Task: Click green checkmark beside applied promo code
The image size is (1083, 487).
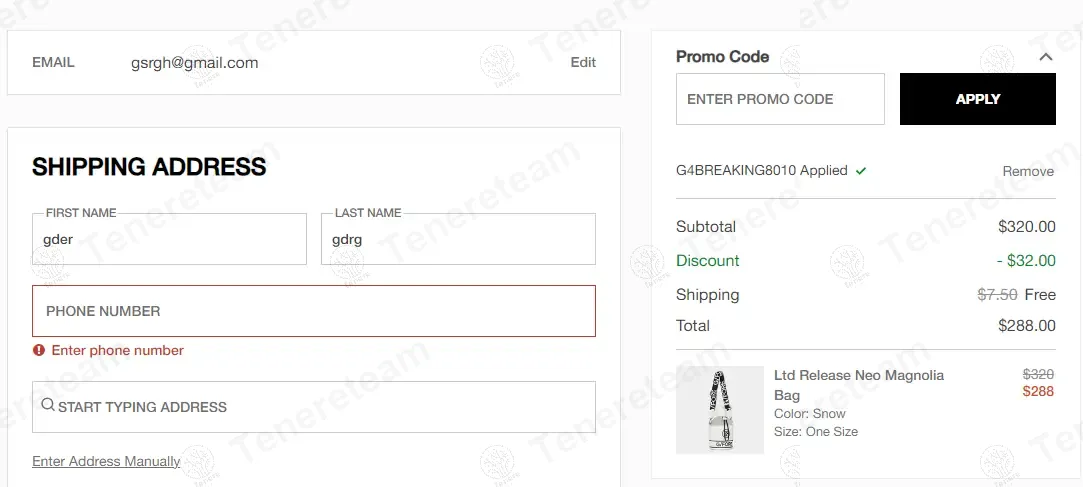Action: point(861,171)
